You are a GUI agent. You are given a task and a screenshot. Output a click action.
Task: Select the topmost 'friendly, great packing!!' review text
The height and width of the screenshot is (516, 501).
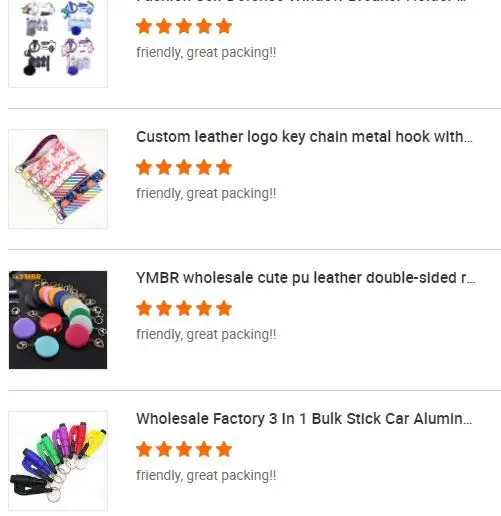(x=206, y=53)
